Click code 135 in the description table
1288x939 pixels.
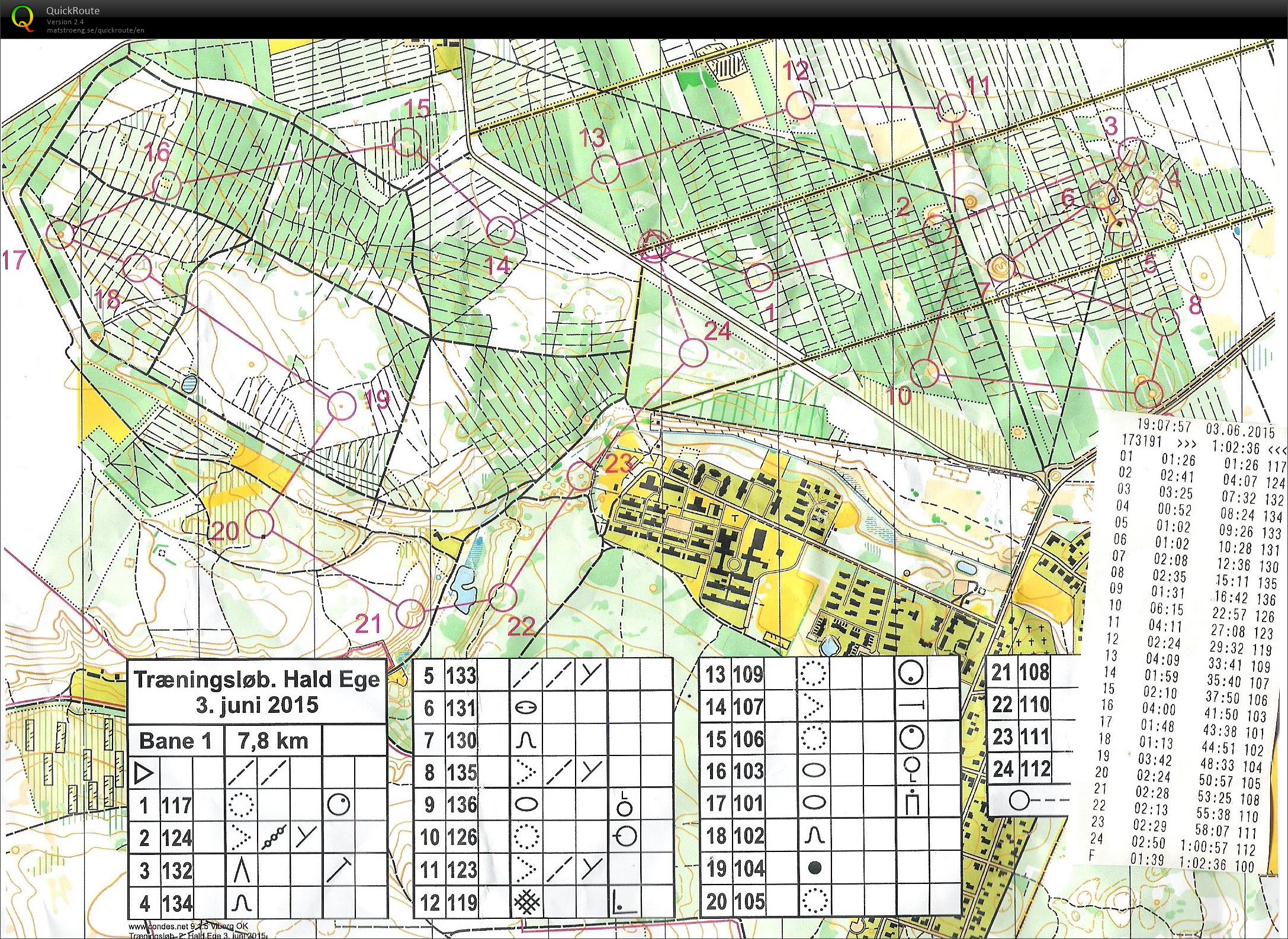(x=461, y=772)
